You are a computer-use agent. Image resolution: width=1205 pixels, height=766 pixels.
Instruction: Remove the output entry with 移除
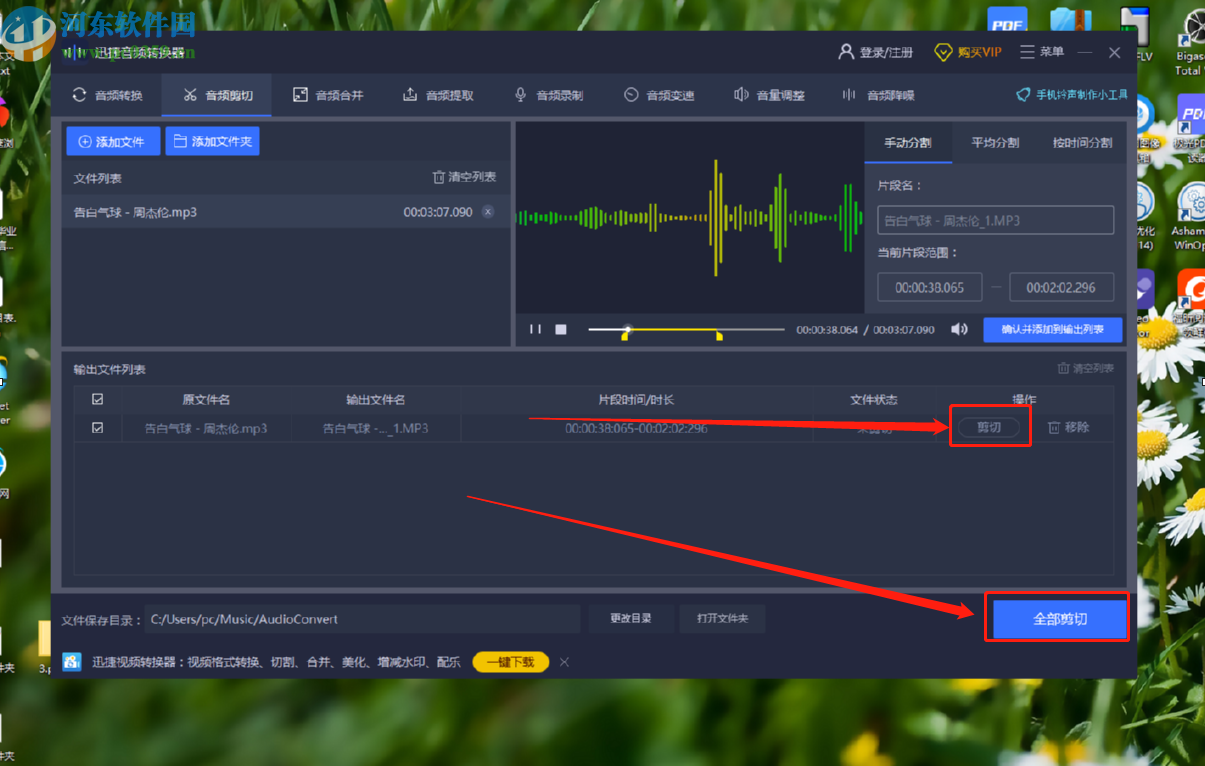pos(1068,427)
